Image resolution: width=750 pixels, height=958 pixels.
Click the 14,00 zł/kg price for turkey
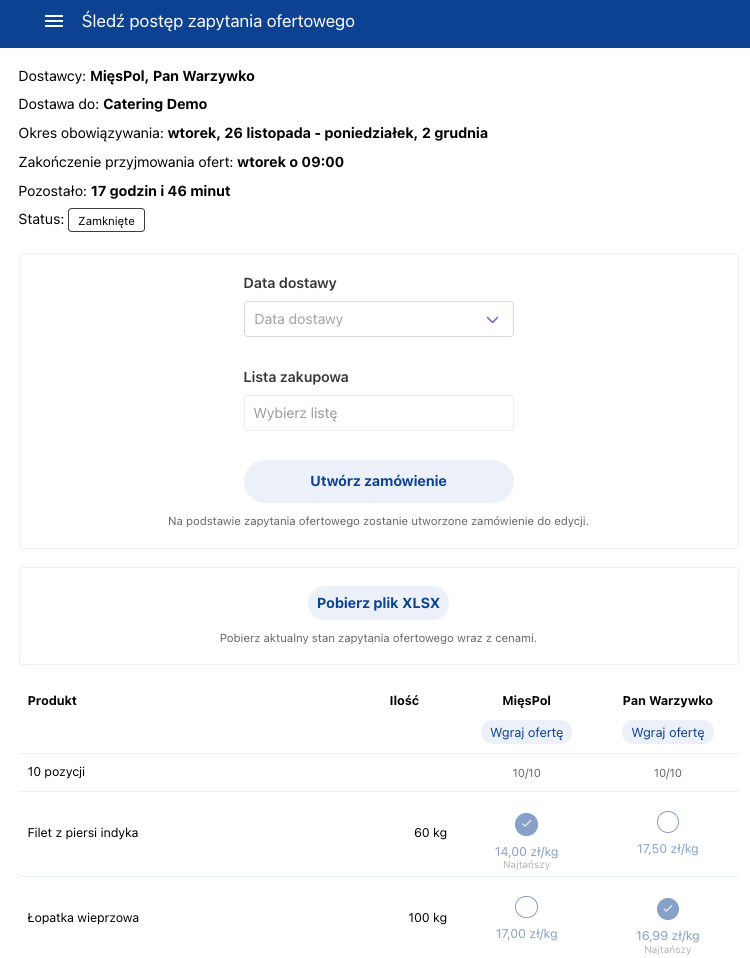pyautogui.click(x=526, y=852)
